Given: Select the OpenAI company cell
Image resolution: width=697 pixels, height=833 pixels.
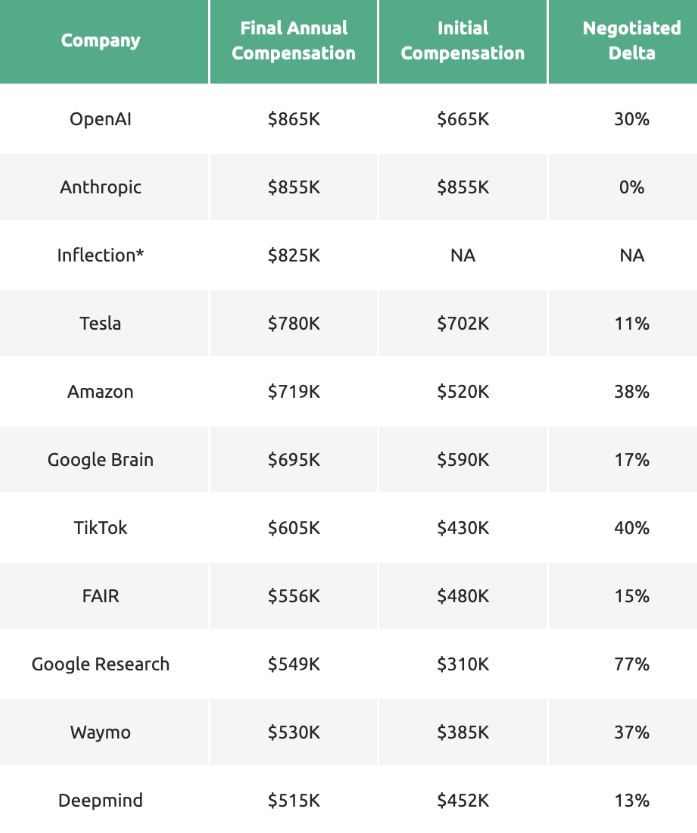Looking at the screenshot, I should pyautogui.click(x=100, y=119).
